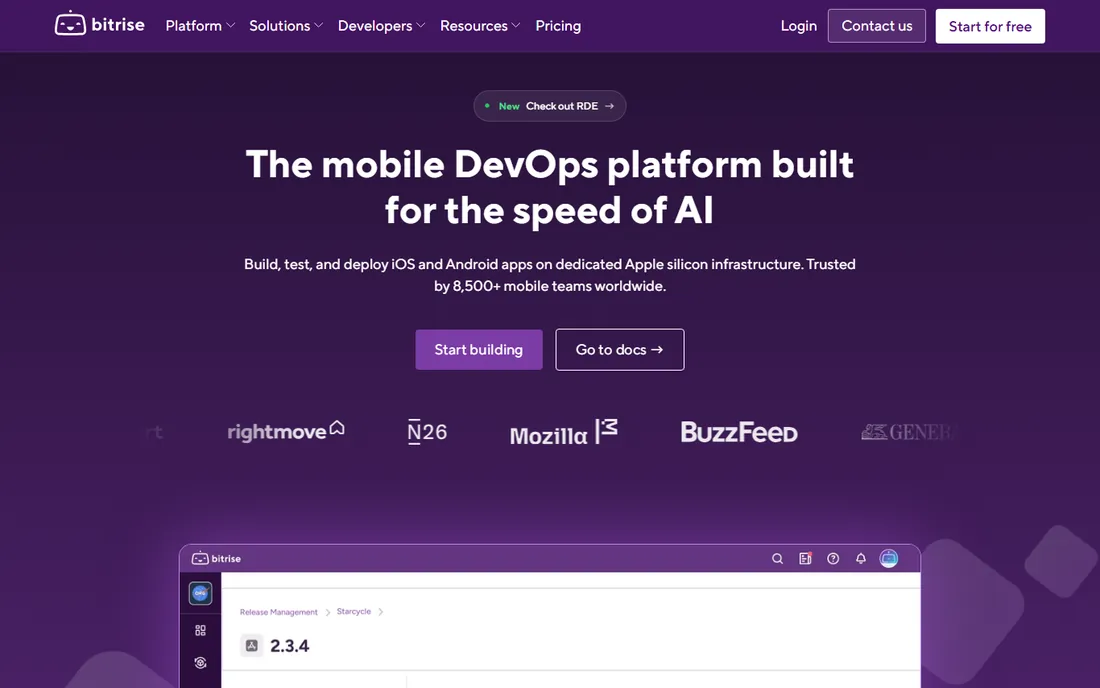Click the bitrise logo in the app preview
Screen dimensions: 1100x688
pos(216,558)
